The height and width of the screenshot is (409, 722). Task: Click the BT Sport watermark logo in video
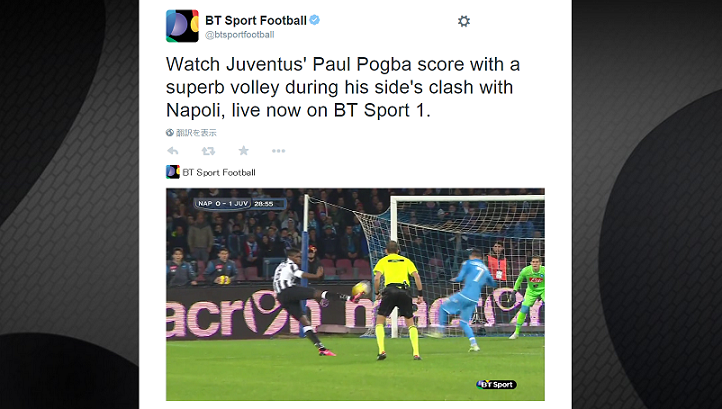coord(496,385)
